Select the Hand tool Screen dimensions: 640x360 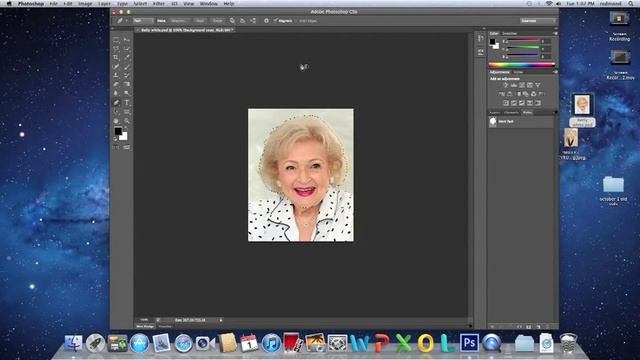pyautogui.click(x=116, y=121)
